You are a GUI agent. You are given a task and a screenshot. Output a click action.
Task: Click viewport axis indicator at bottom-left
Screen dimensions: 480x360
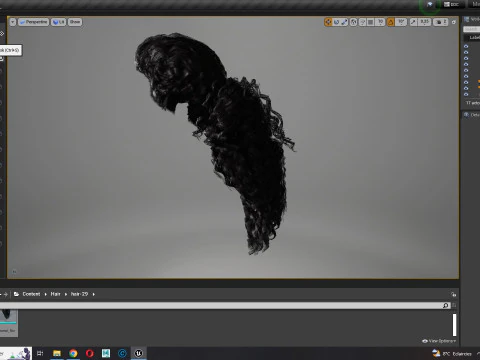coord(14,272)
